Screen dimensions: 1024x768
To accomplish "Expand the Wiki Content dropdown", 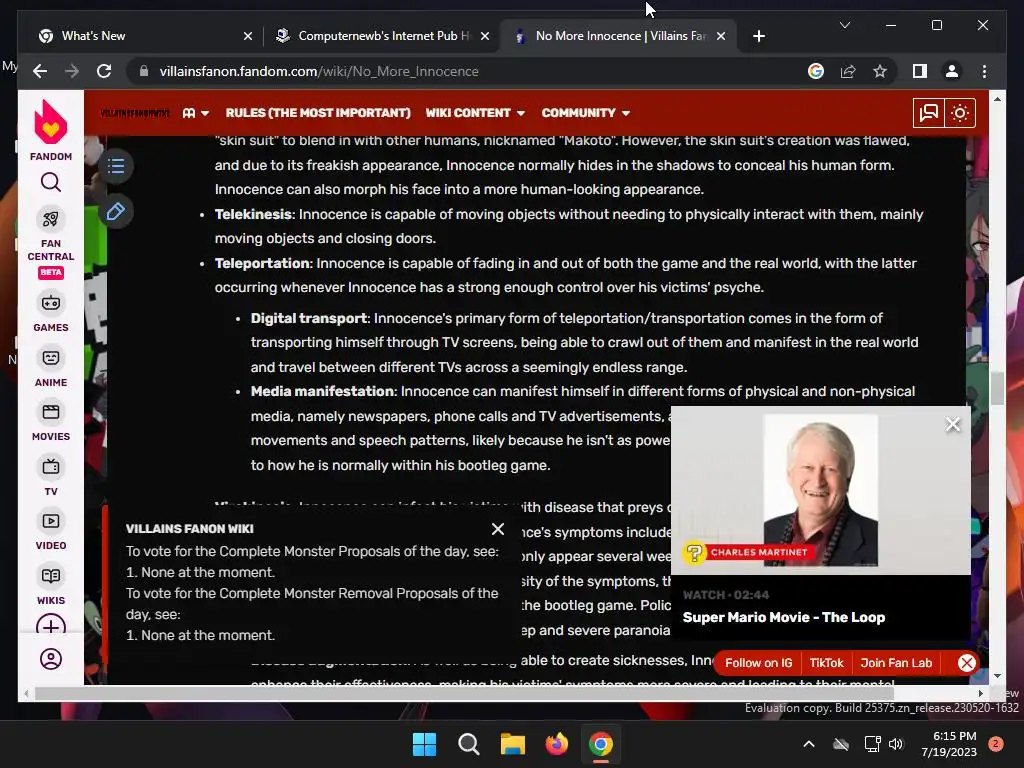I will click(x=475, y=113).
